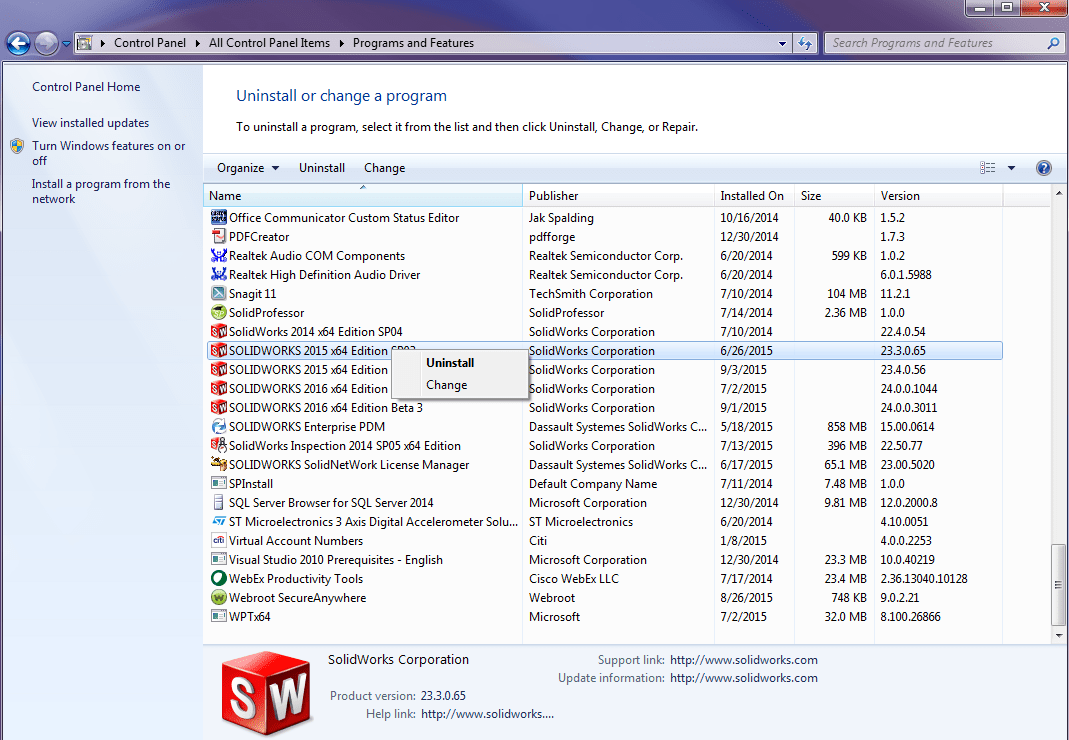Click Control Panel breadcrumb in address bar
Viewport: 1069px width, 740px height.
point(150,43)
